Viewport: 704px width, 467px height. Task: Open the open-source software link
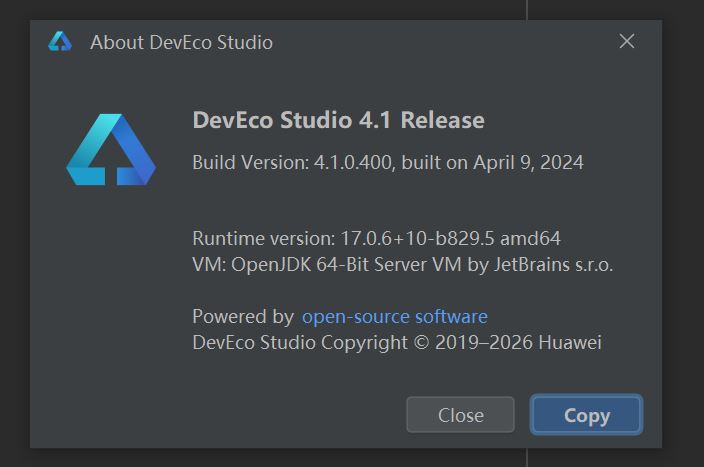pos(395,317)
